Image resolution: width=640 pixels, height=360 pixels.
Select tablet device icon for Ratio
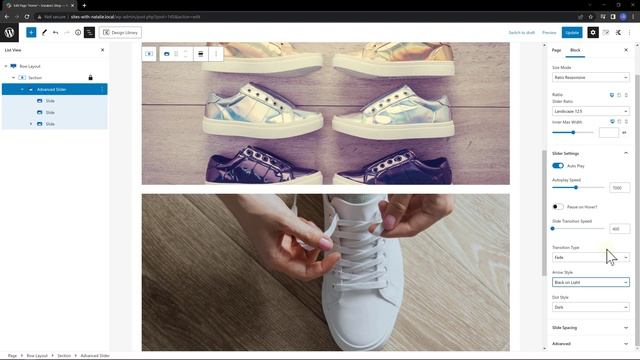coord(619,95)
